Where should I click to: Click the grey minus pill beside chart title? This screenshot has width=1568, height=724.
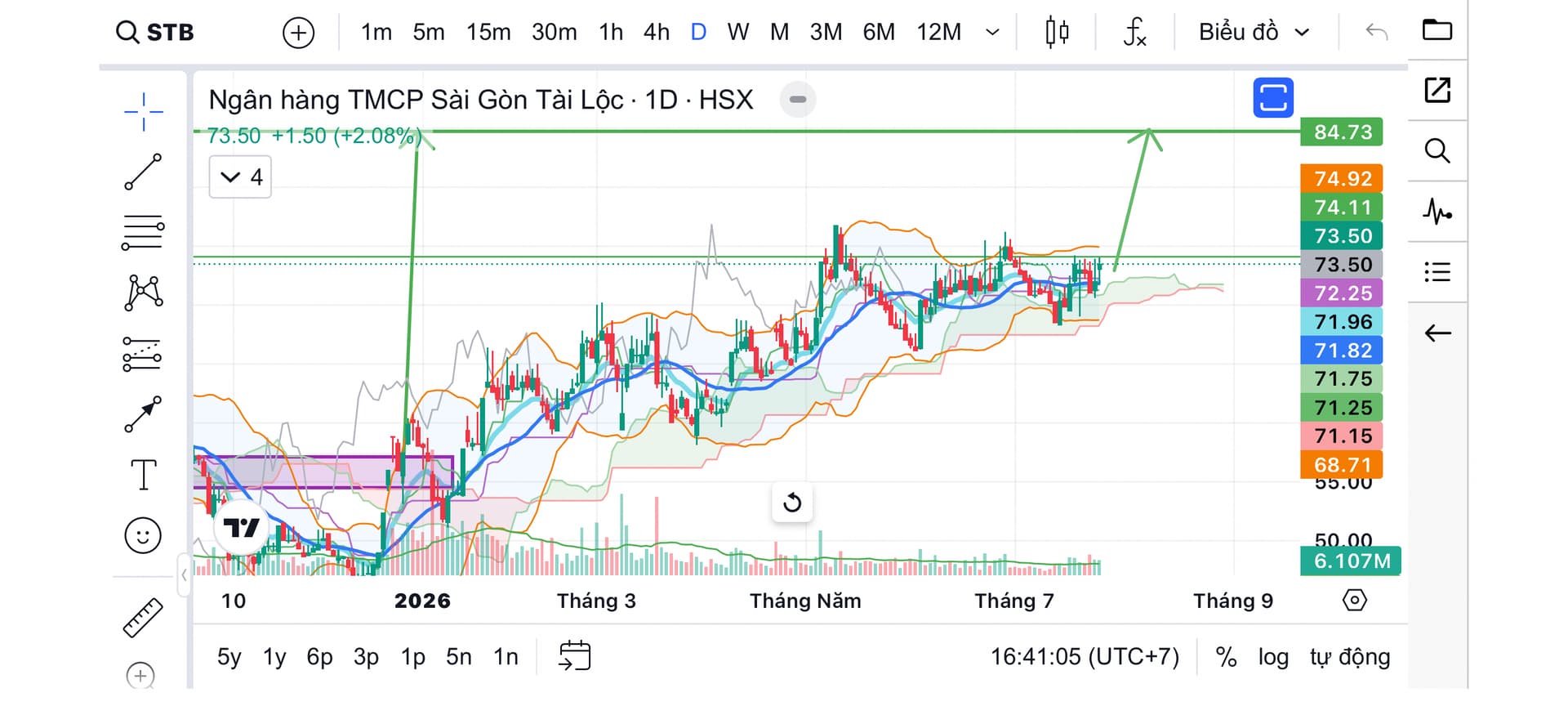coord(798,100)
